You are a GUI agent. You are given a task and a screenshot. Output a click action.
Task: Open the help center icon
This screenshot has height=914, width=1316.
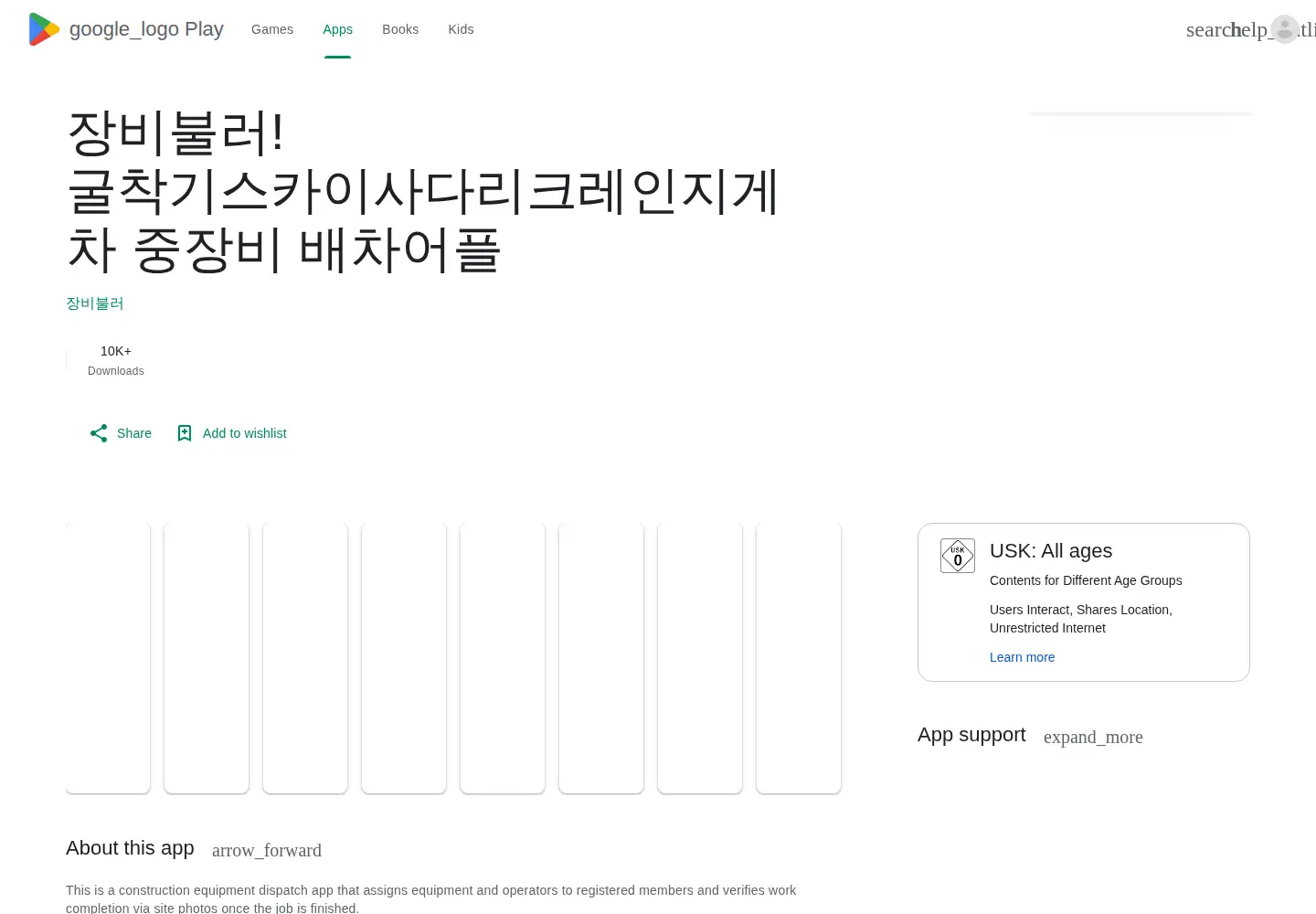coord(1248,29)
